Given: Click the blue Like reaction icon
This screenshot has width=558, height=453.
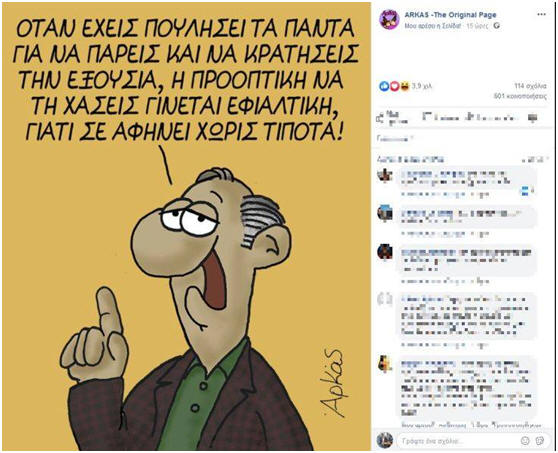Looking at the screenshot, I should click(384, 86).
